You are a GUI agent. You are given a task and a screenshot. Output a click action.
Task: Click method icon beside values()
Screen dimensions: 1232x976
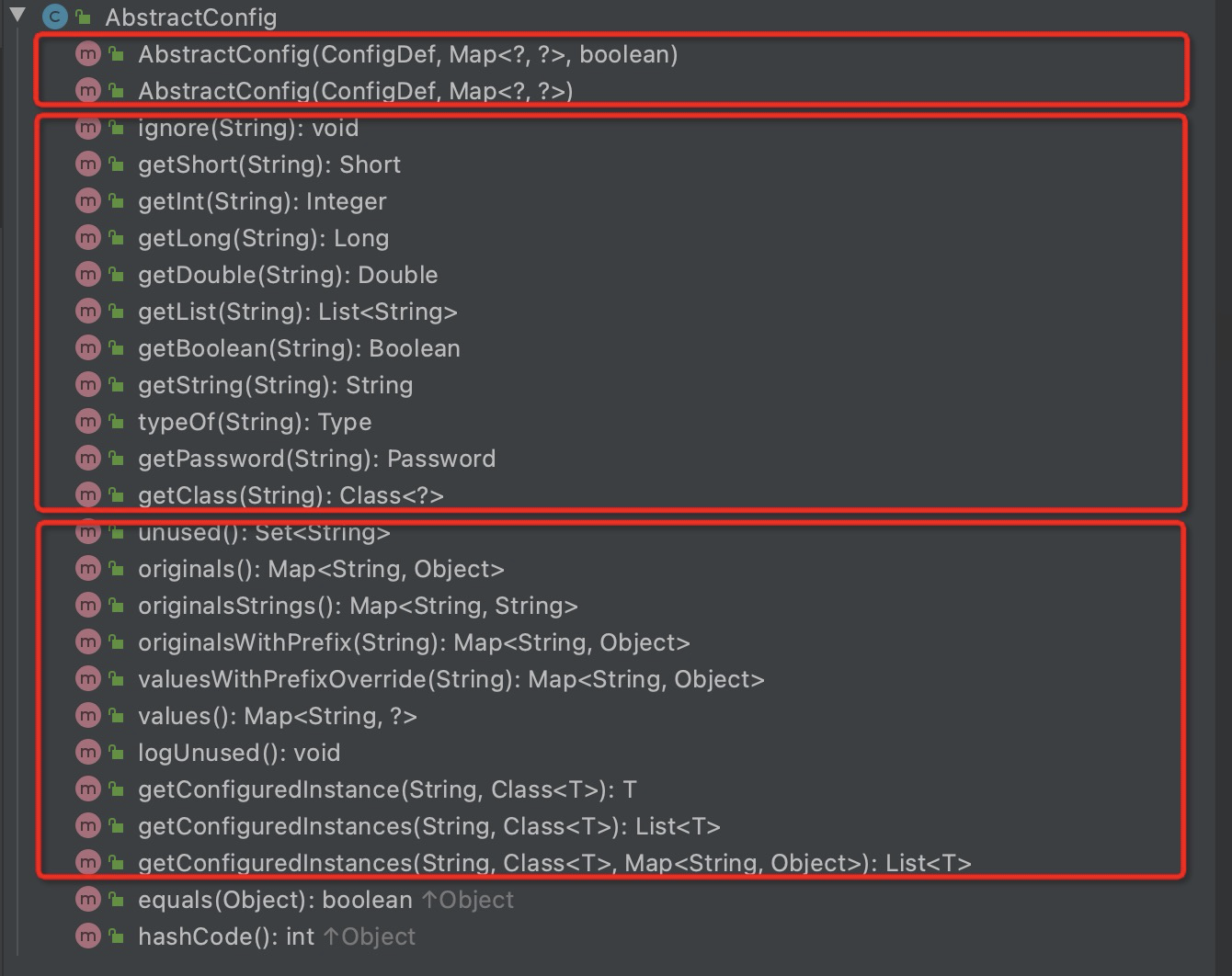[x=87, y=716]
